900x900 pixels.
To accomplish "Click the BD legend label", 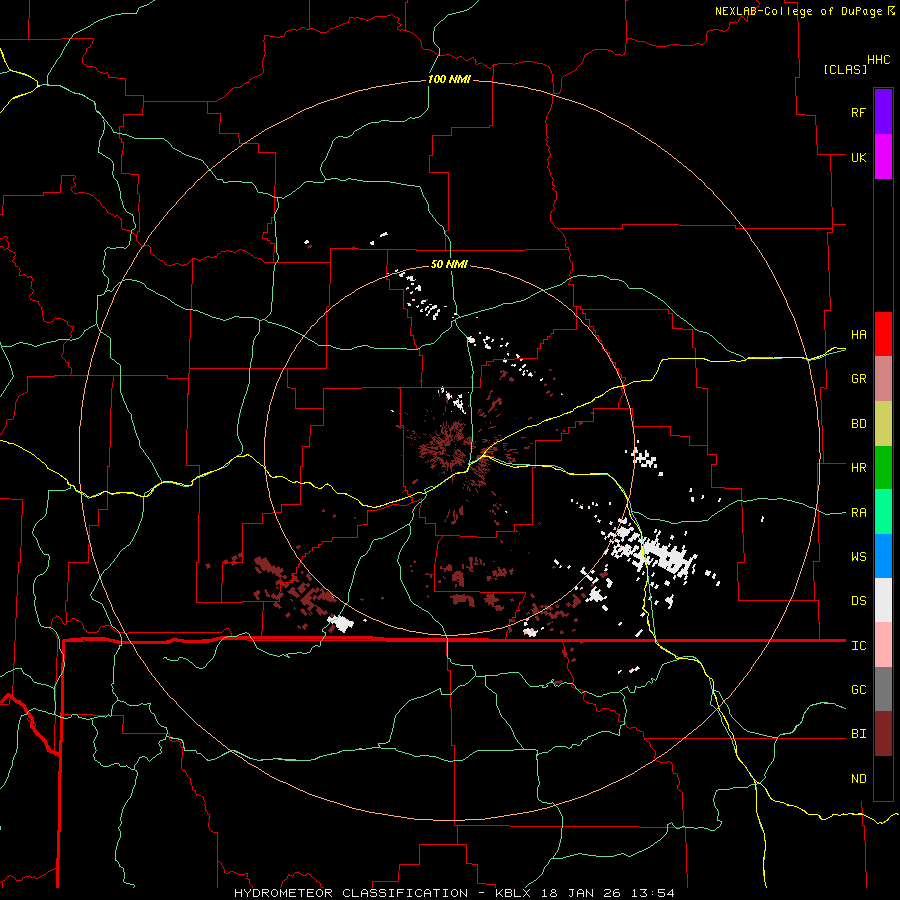I will pyautogui.click(x=858, y=424).
